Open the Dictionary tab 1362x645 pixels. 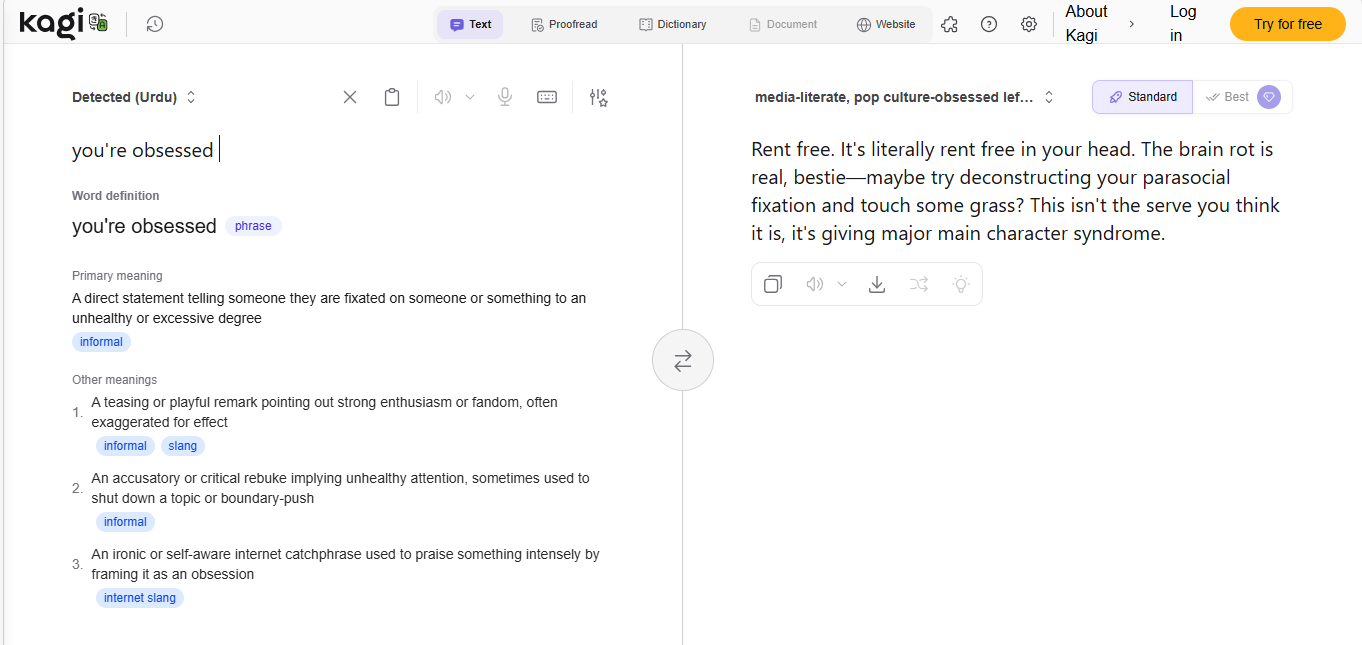(x=673, y=24)
